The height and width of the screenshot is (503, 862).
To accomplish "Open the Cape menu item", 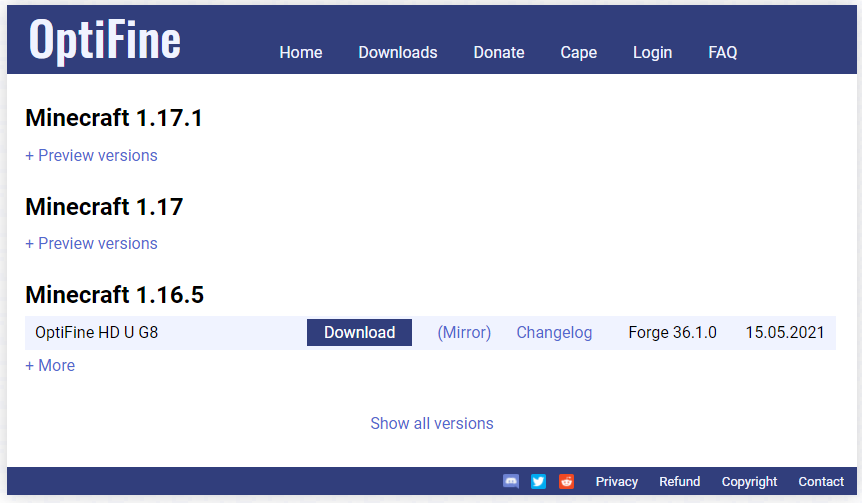I will tap(579, 52).
